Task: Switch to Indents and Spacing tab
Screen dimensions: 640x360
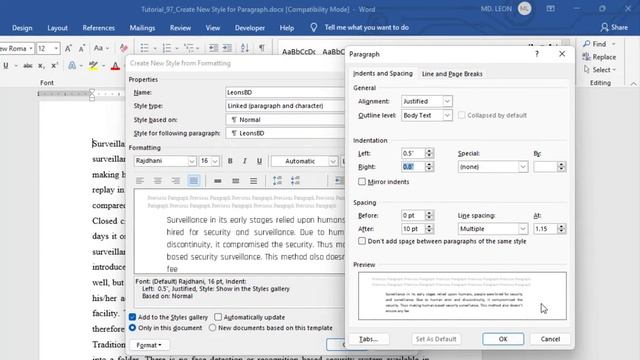Action: pyautogui.click(x=383, y=73)
